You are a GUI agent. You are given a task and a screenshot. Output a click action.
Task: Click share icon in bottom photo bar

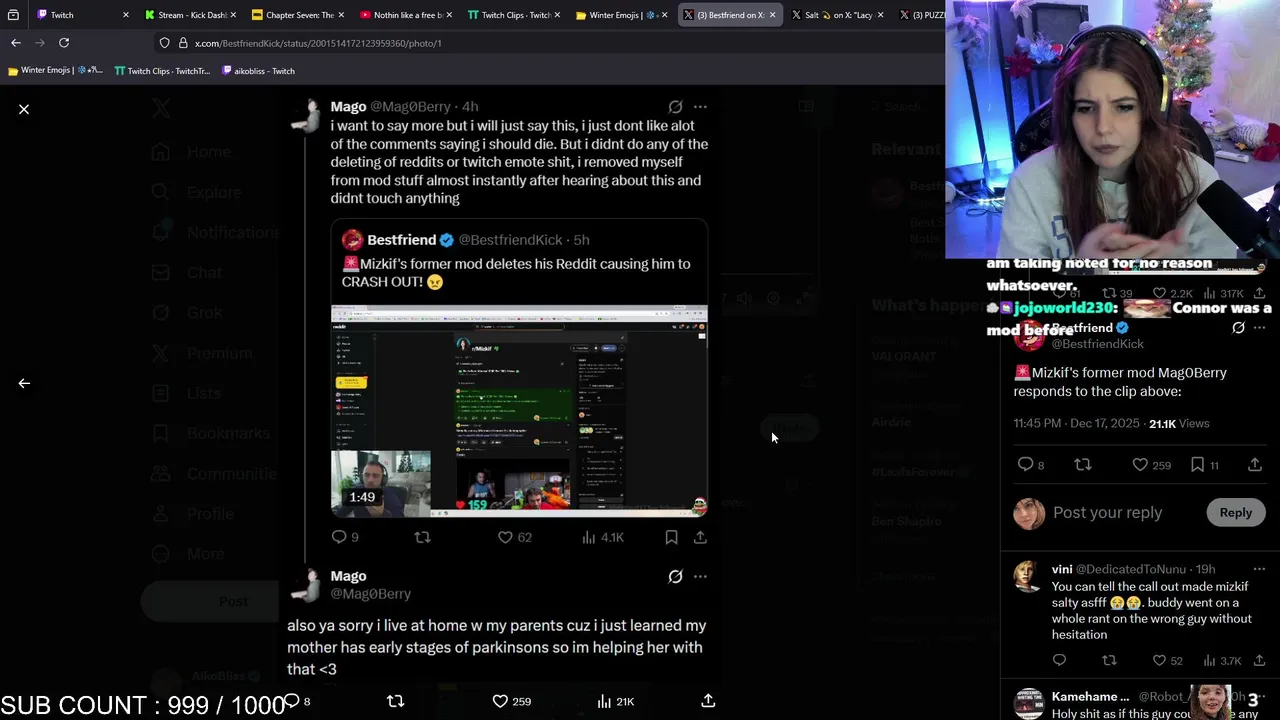pos(708,701)
